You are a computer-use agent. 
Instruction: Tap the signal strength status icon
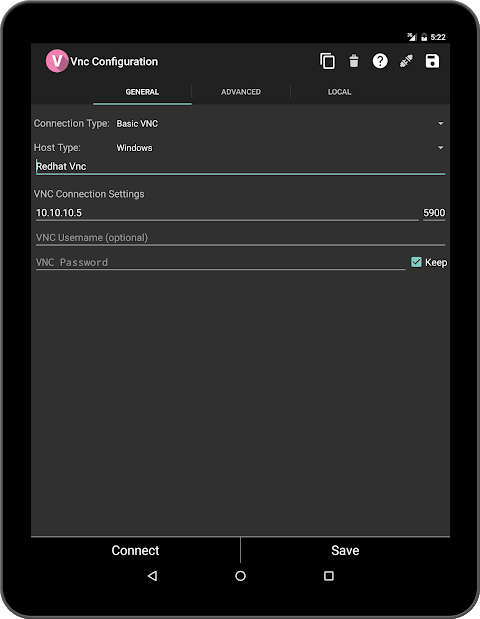(412, 37)
